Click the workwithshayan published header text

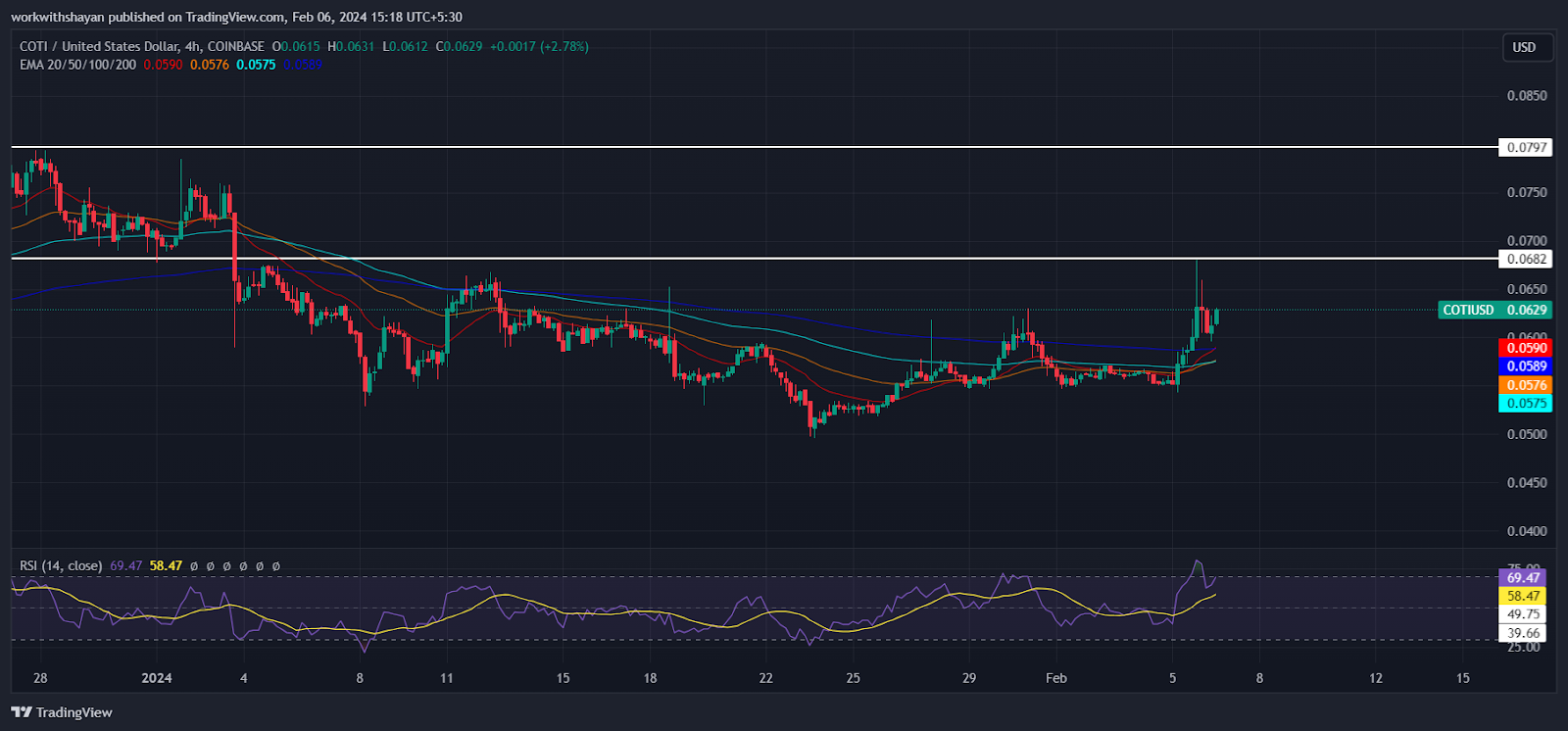237,17
